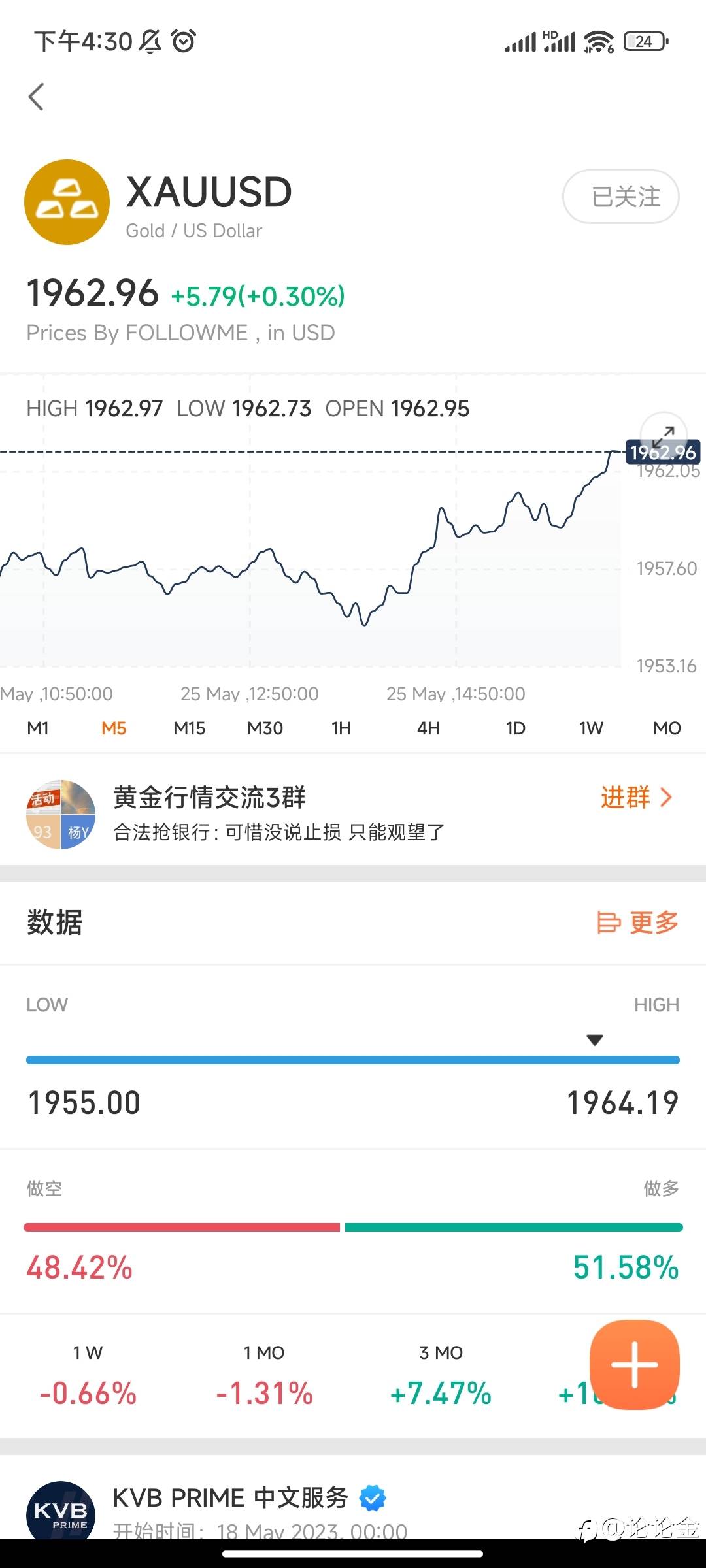Tap the back arrow icon
706x1568 pixels.
(x=37, y=97)
